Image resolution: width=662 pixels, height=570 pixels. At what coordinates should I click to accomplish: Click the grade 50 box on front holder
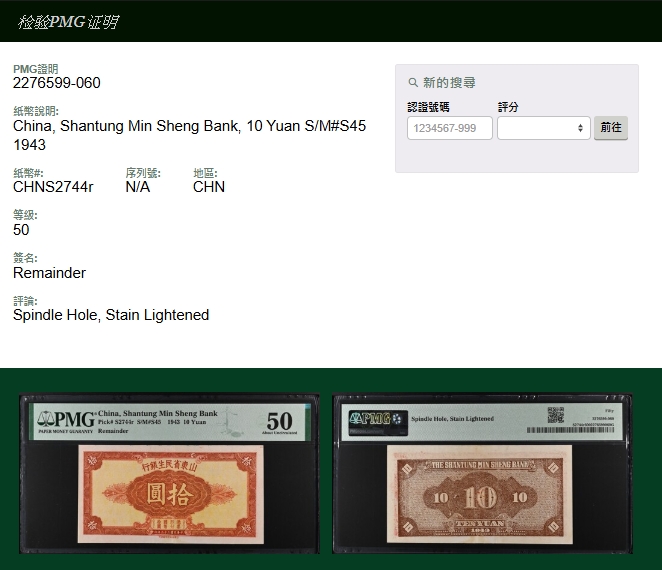point(279,420)
